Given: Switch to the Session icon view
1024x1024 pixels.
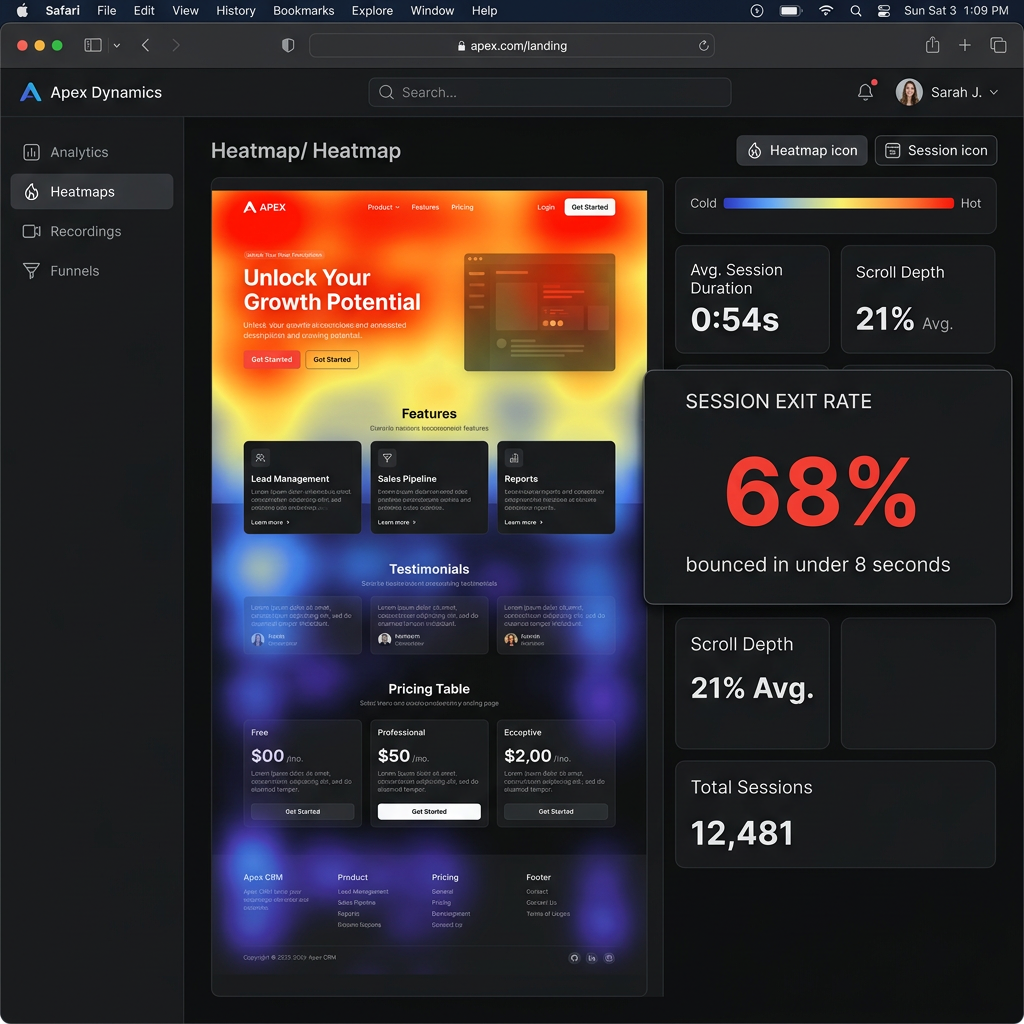Looking at the screenshot, I should click(x=935, y=150).
